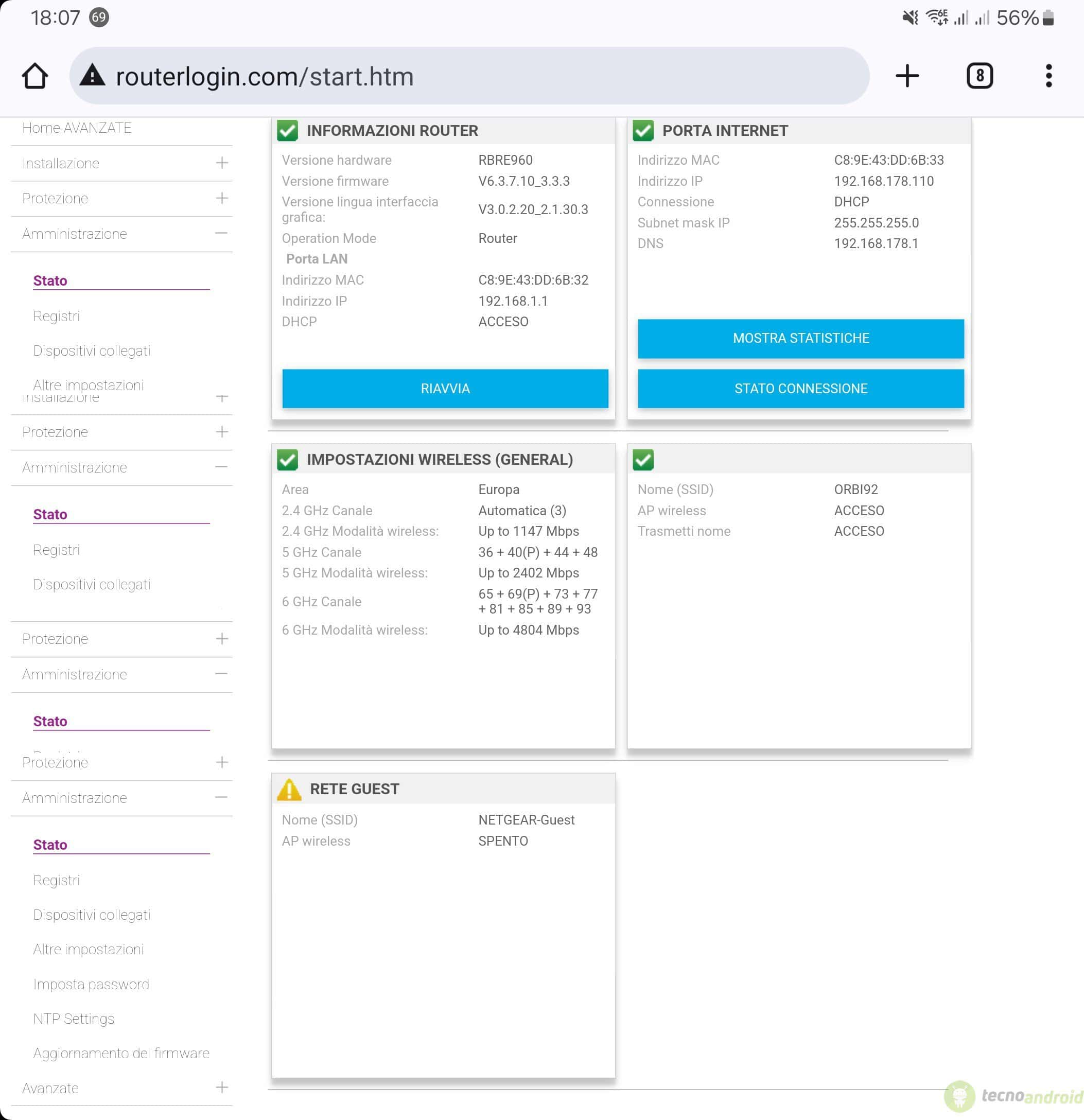
Task: Click the RIAVVIA button
Action: 445,389
